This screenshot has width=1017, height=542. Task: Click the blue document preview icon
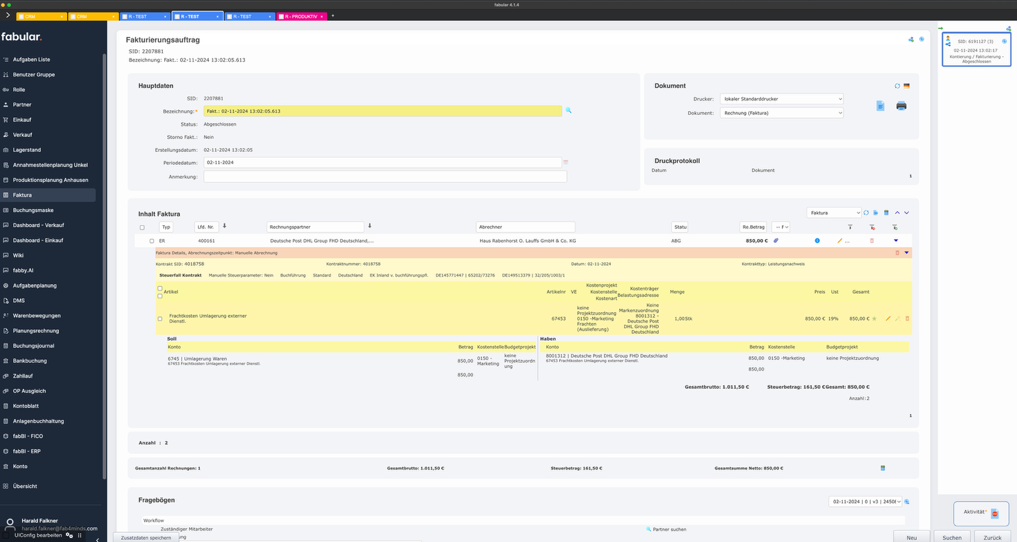click(880, 106)
